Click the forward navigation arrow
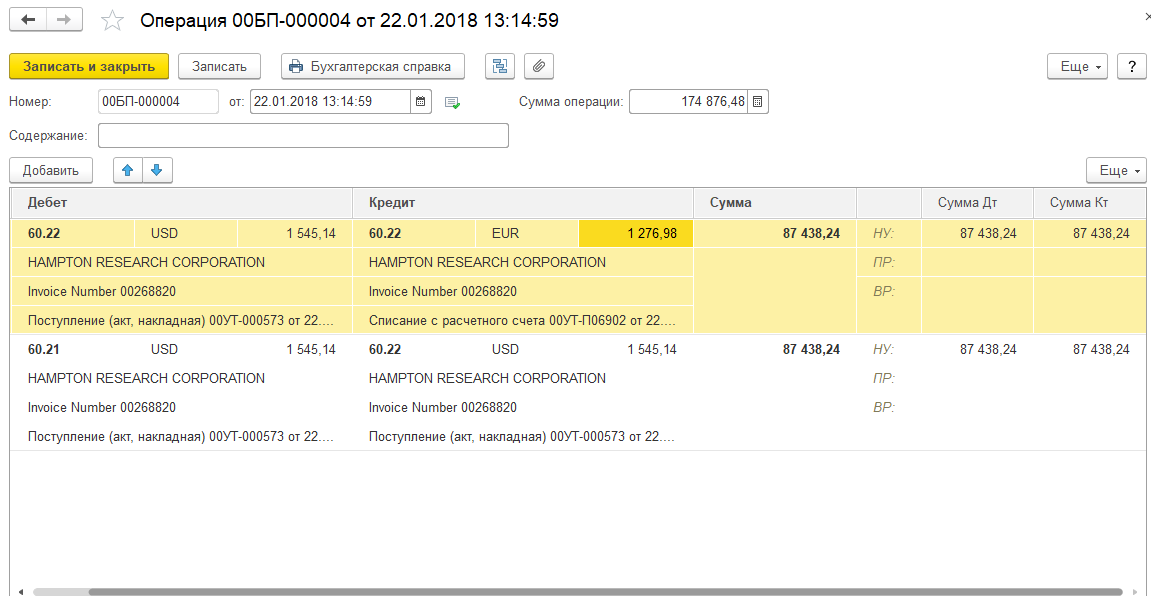 point(64,20)
